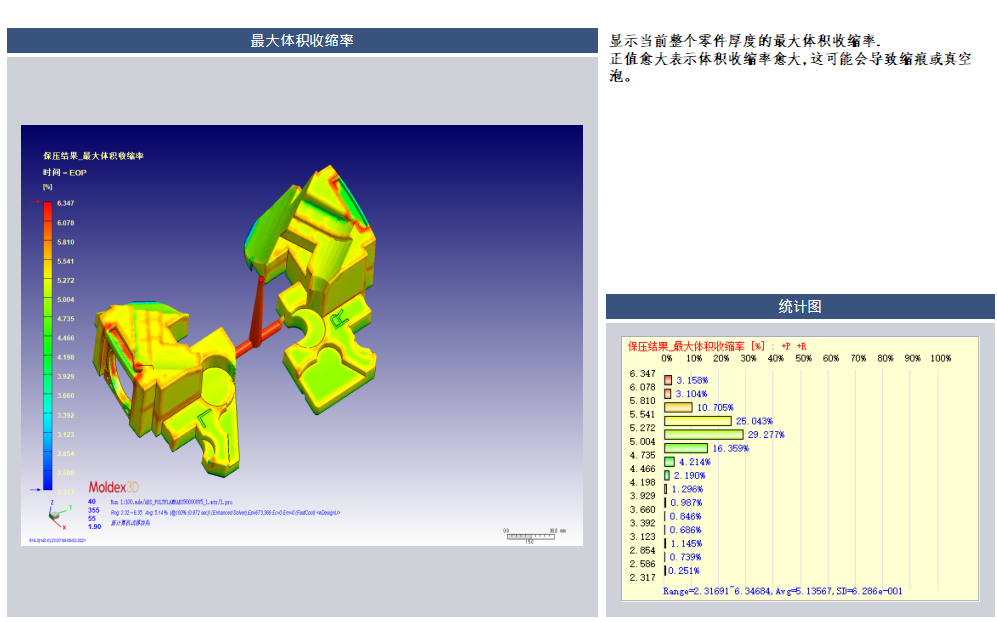Select the 最大体积收缩率 header bar

tap(302, 41)
